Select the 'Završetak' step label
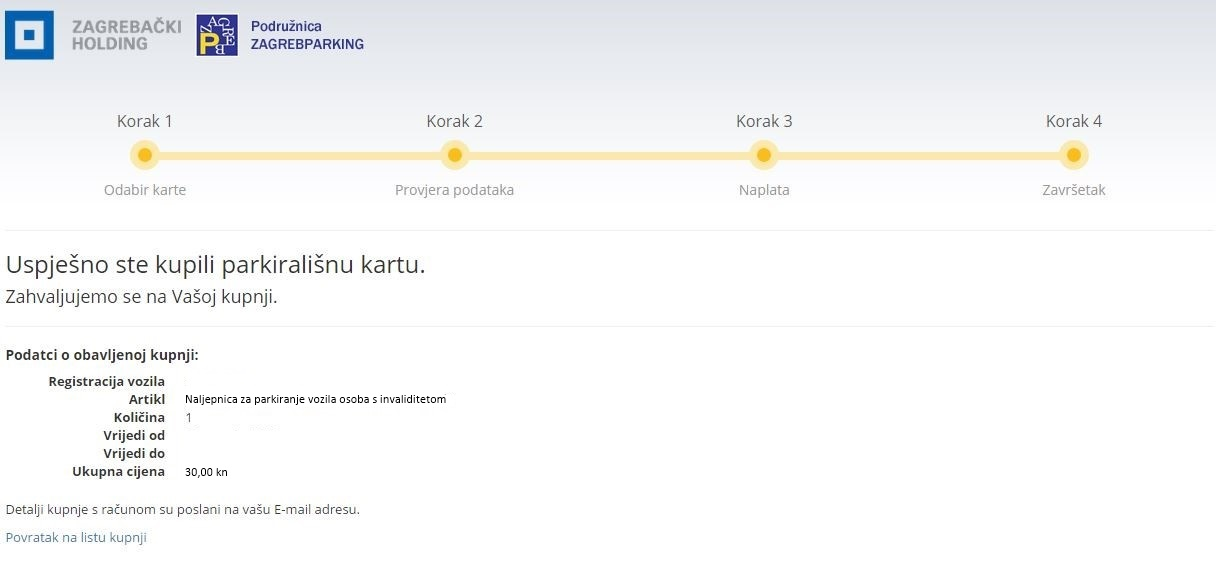 coord(1073,190)
